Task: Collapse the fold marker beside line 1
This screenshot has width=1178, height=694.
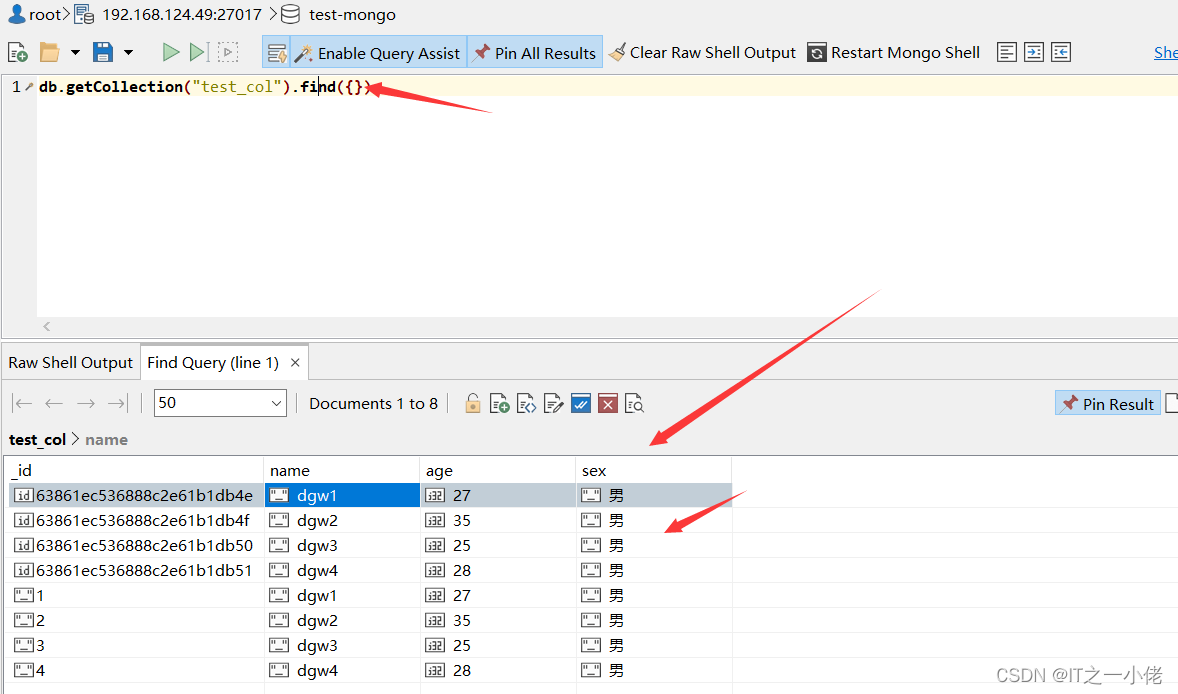Action: pos(29,87)
